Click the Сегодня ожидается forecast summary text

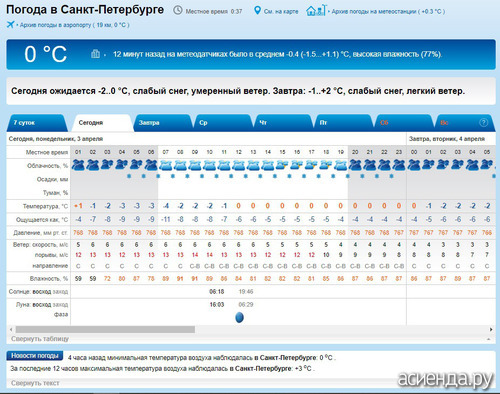coord(238,91)
